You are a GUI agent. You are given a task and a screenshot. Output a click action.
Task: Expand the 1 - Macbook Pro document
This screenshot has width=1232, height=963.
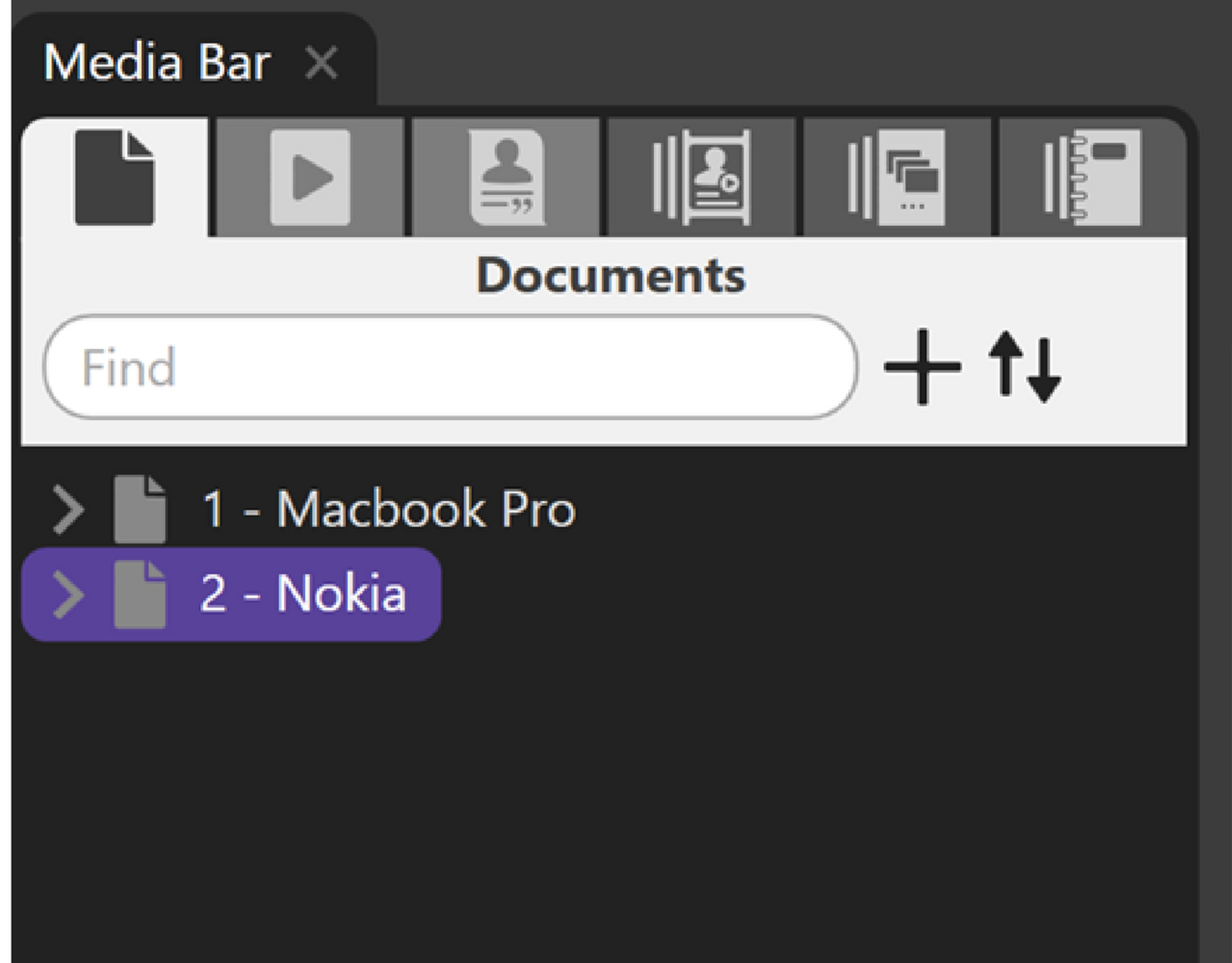[x=68, y=510]
